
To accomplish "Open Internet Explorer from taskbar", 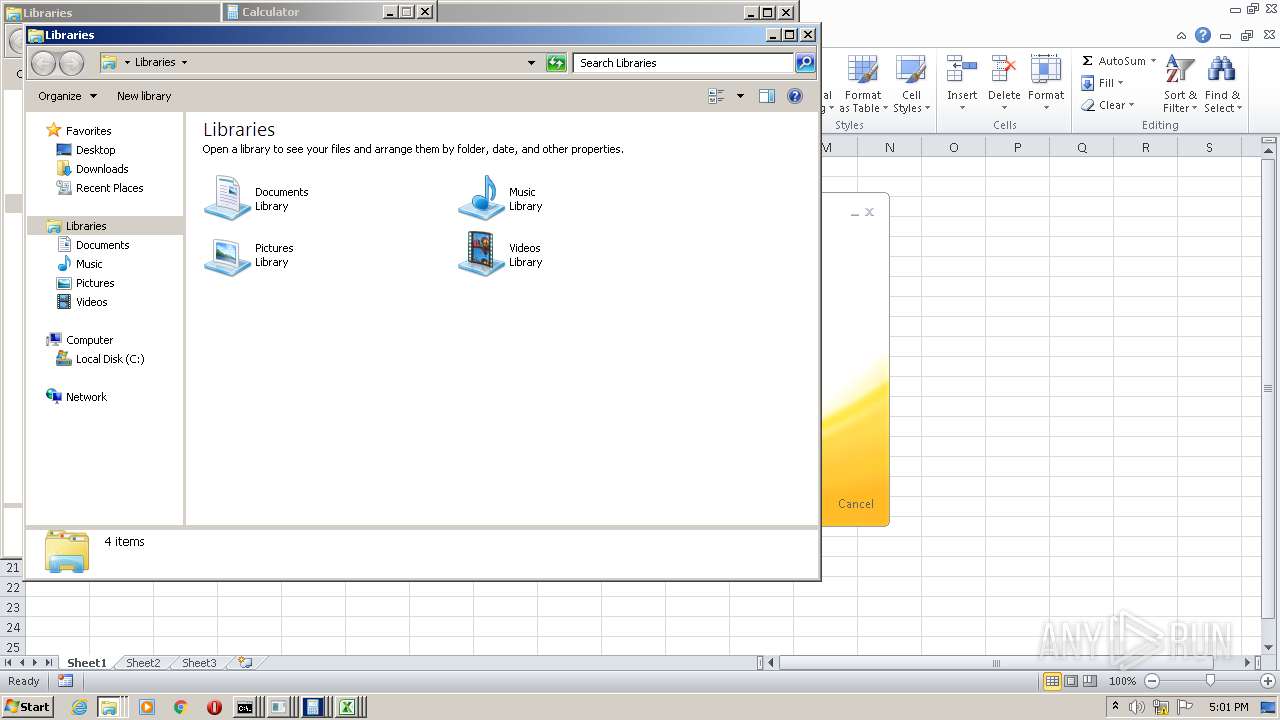I will pos(79,707).
